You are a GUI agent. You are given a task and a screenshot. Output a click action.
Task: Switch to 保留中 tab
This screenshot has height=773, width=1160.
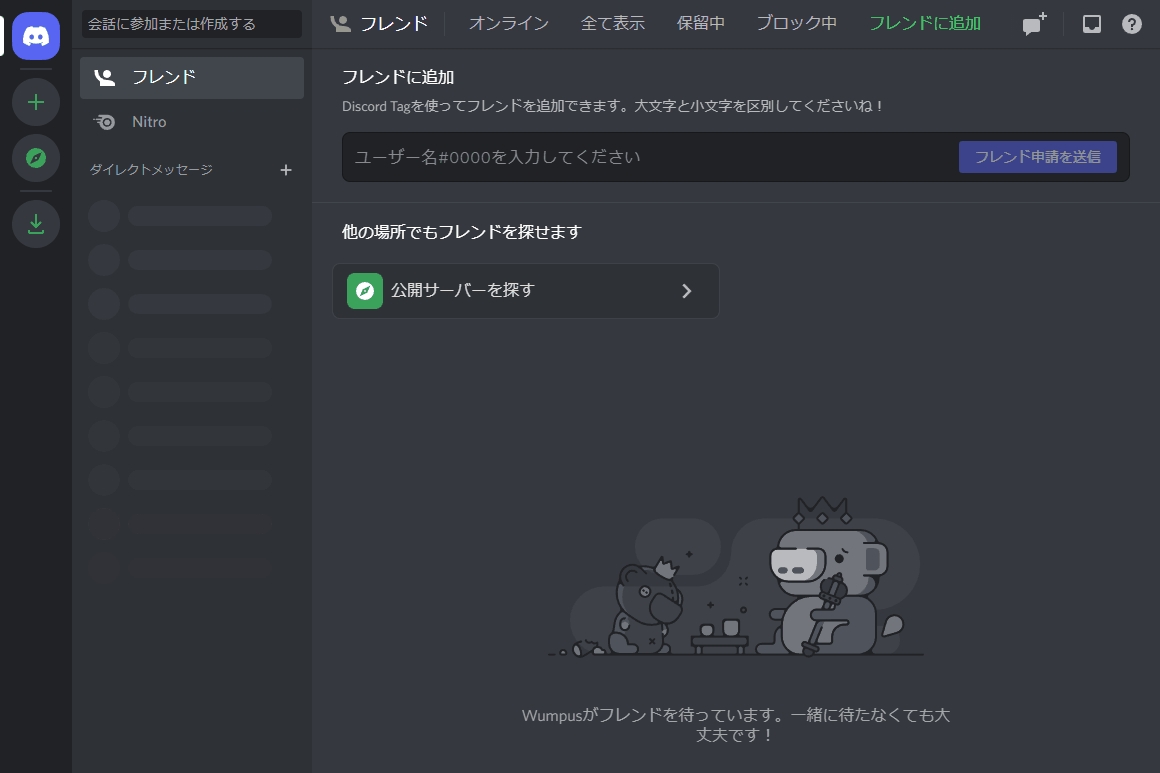tap(701, 24)
